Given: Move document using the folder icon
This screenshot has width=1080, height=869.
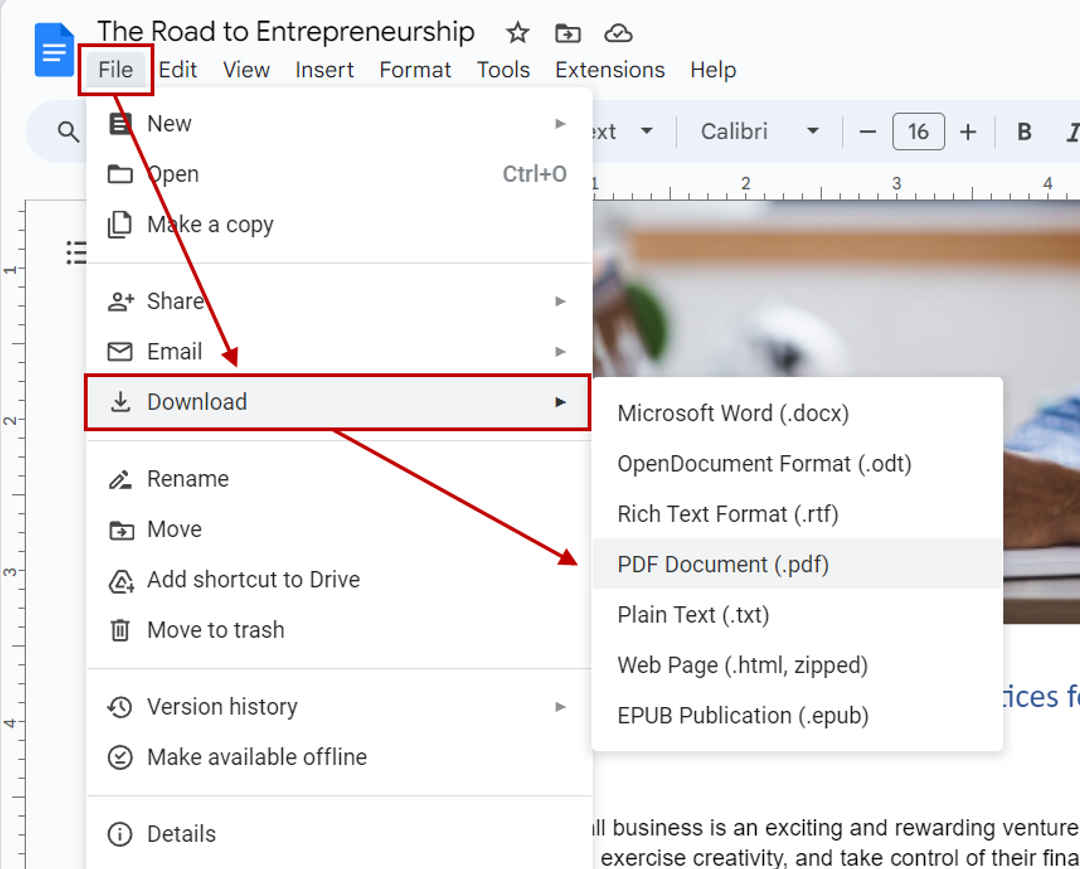Looking at the screenshot, I should pos(567,33).
